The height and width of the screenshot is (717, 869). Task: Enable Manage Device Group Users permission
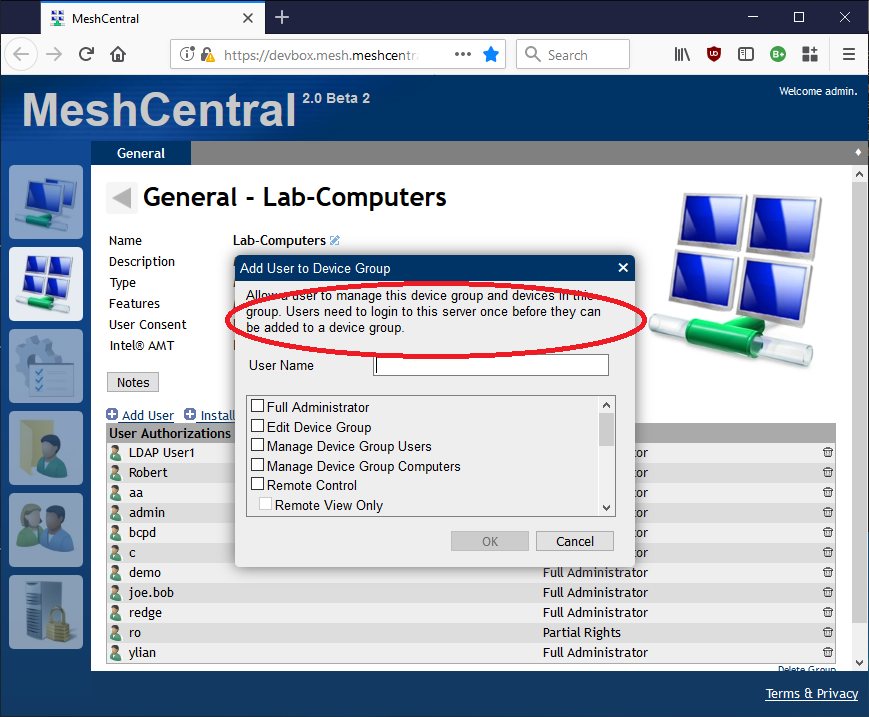(256, 446)
